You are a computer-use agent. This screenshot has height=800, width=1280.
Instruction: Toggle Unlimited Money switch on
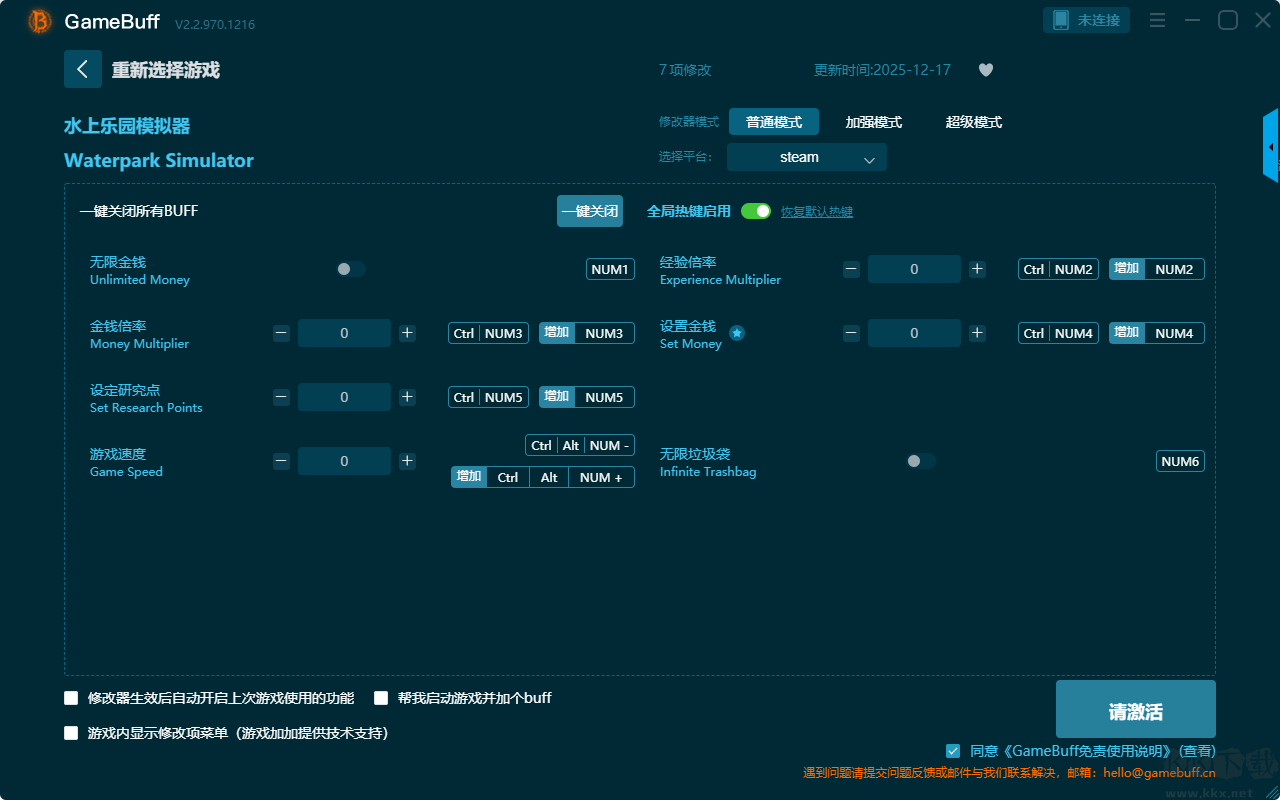(351, 269)
